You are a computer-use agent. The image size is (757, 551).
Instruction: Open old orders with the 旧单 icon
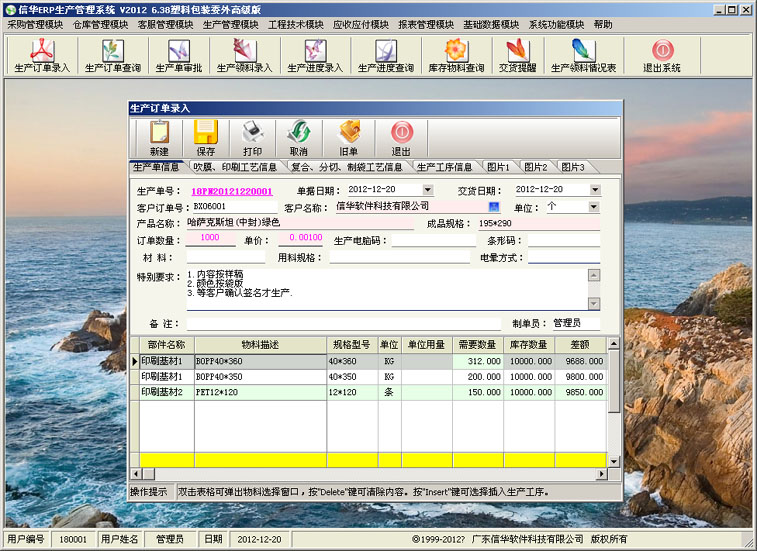pyautogui.click(x=348, y=137)
